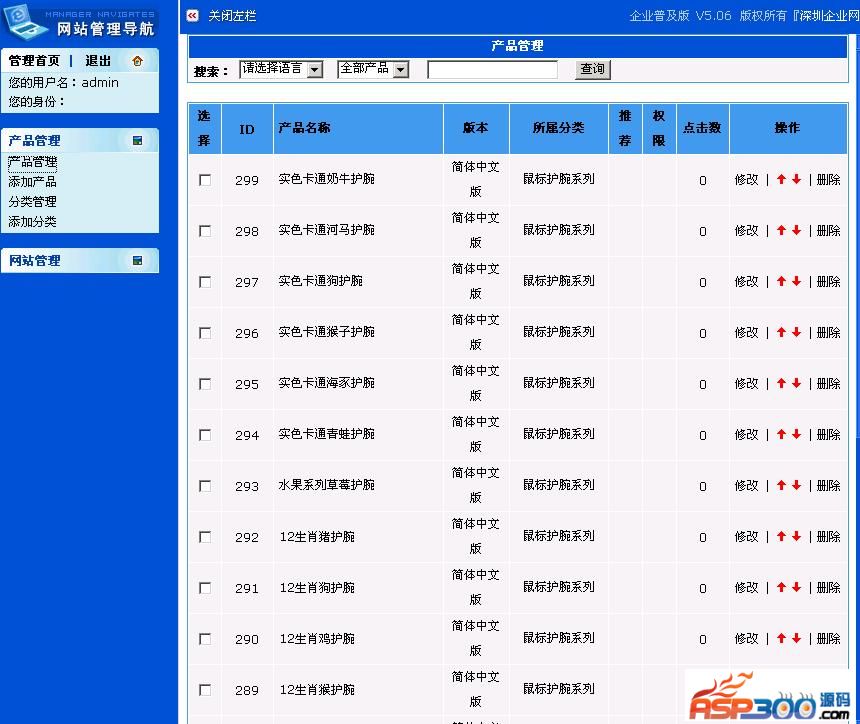Image resolution: width=860 pixels, height=724 pixels.
Task: Click the home icon next to 退出
Action: 137,61
